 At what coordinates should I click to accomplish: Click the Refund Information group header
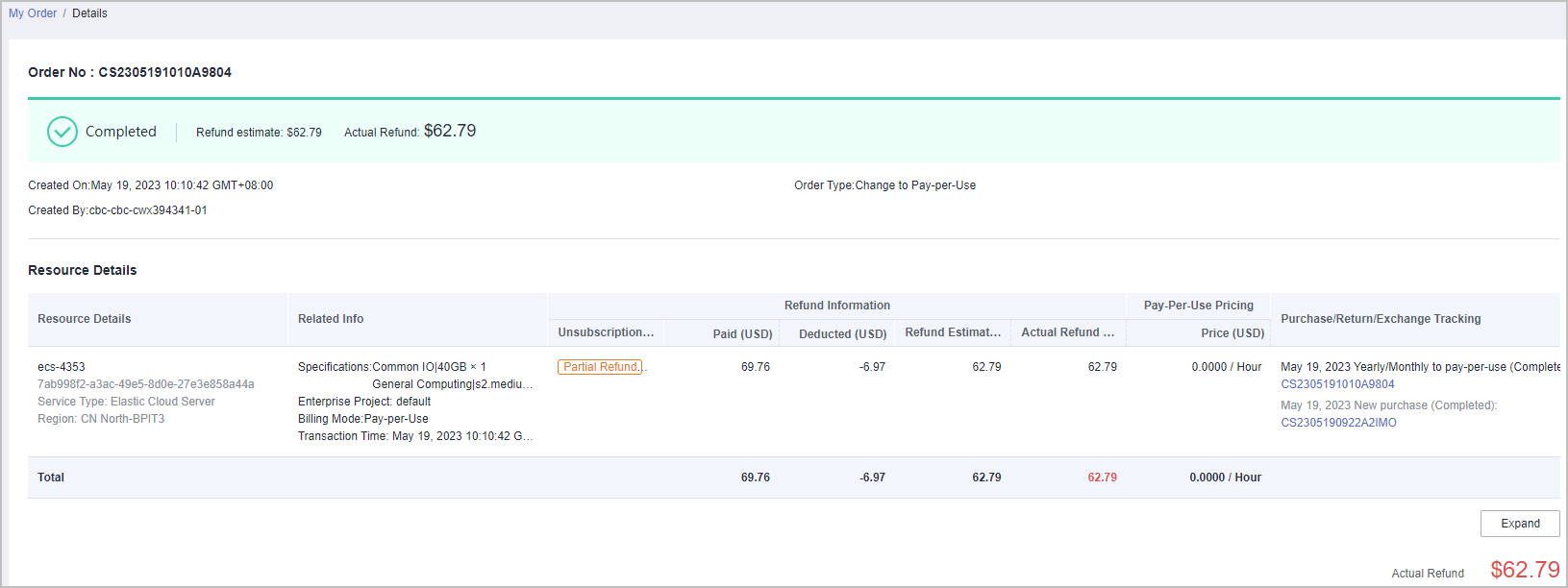click(x=836, y=306)
